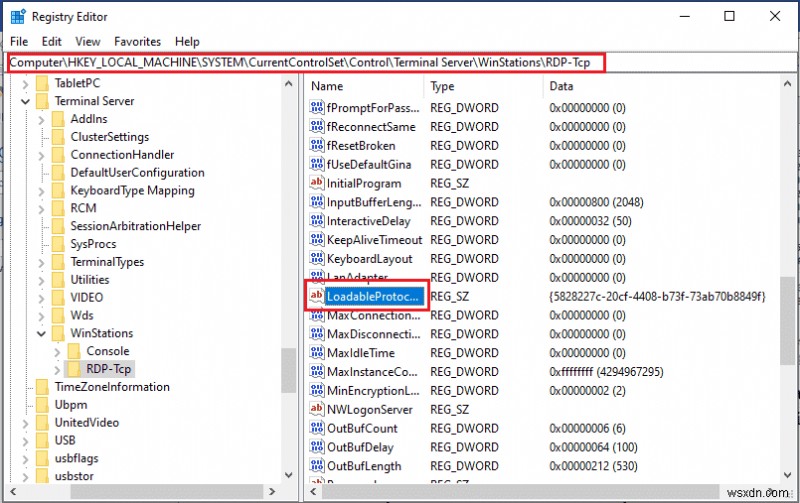Expand the KeyboardType Mapping node

pos(41,191)
